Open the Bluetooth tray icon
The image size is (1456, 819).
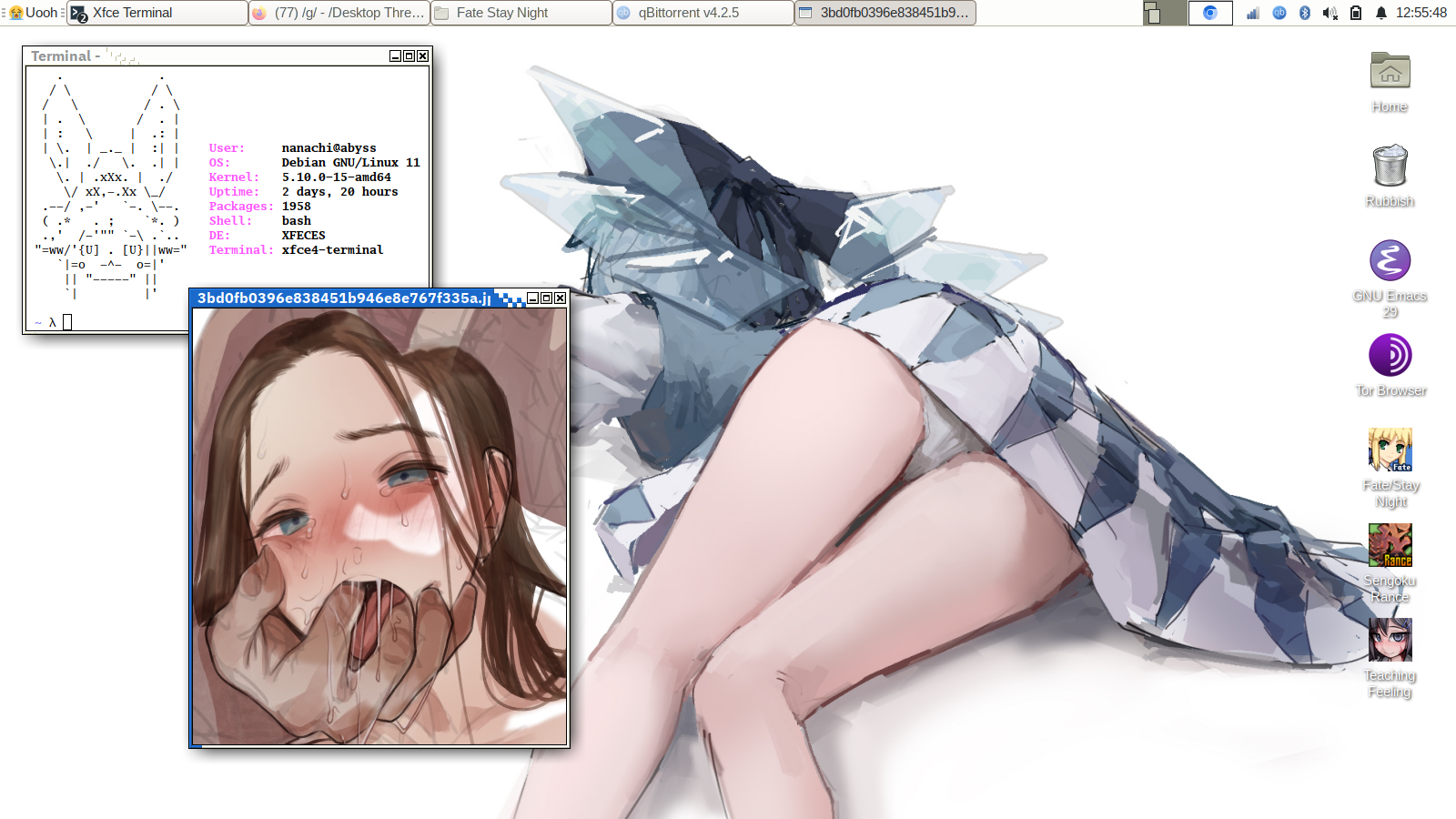[x=1305, y=13]
